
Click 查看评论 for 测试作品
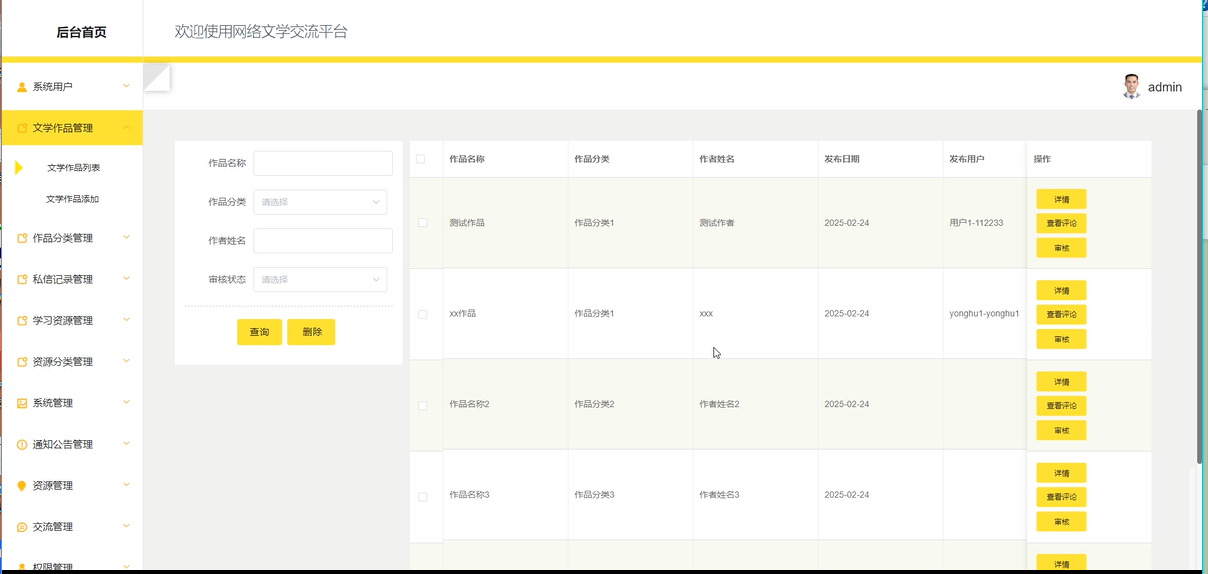pyautogui.click(x=1061, y=223)
